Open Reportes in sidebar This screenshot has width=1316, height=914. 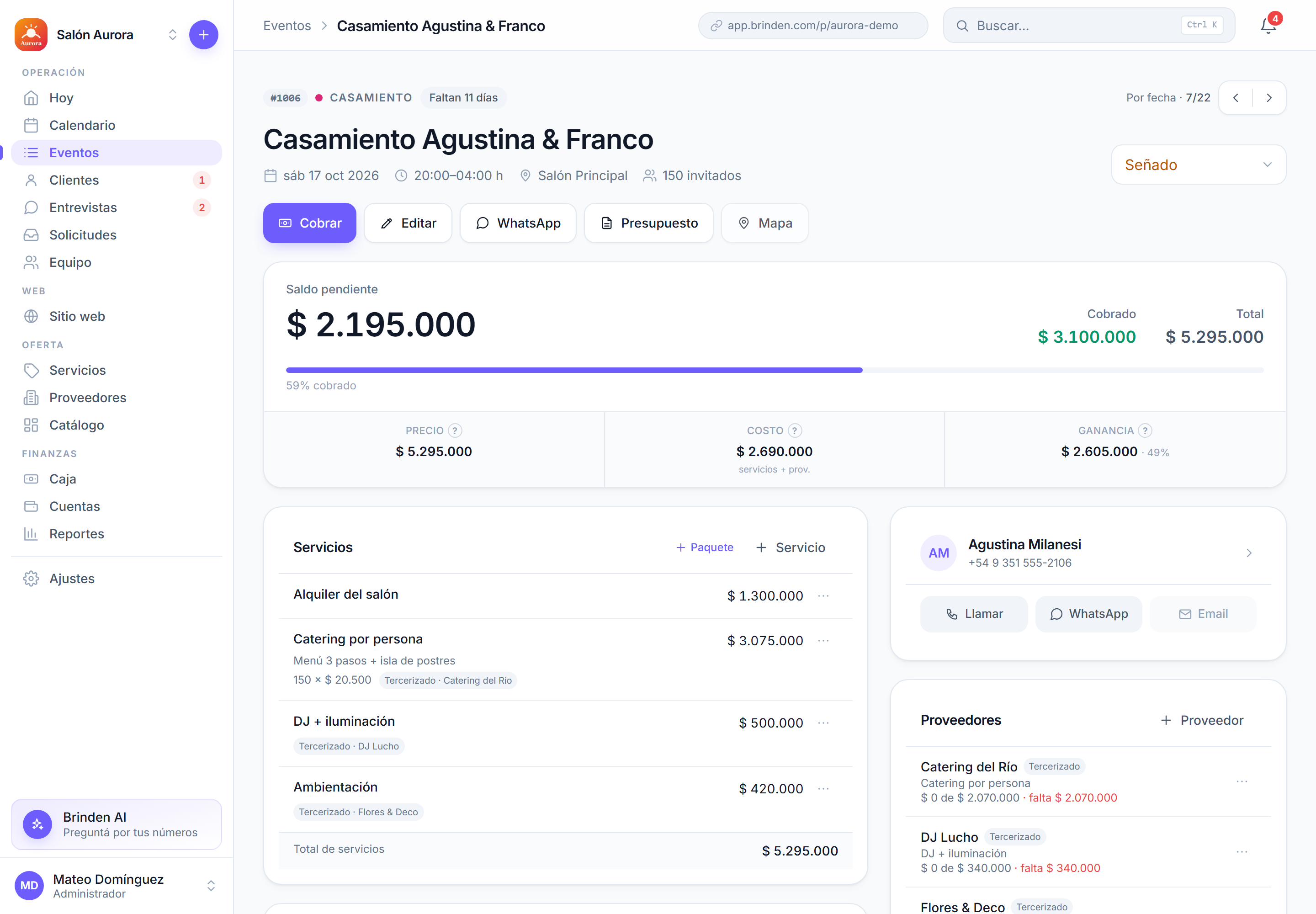point(116,534)
